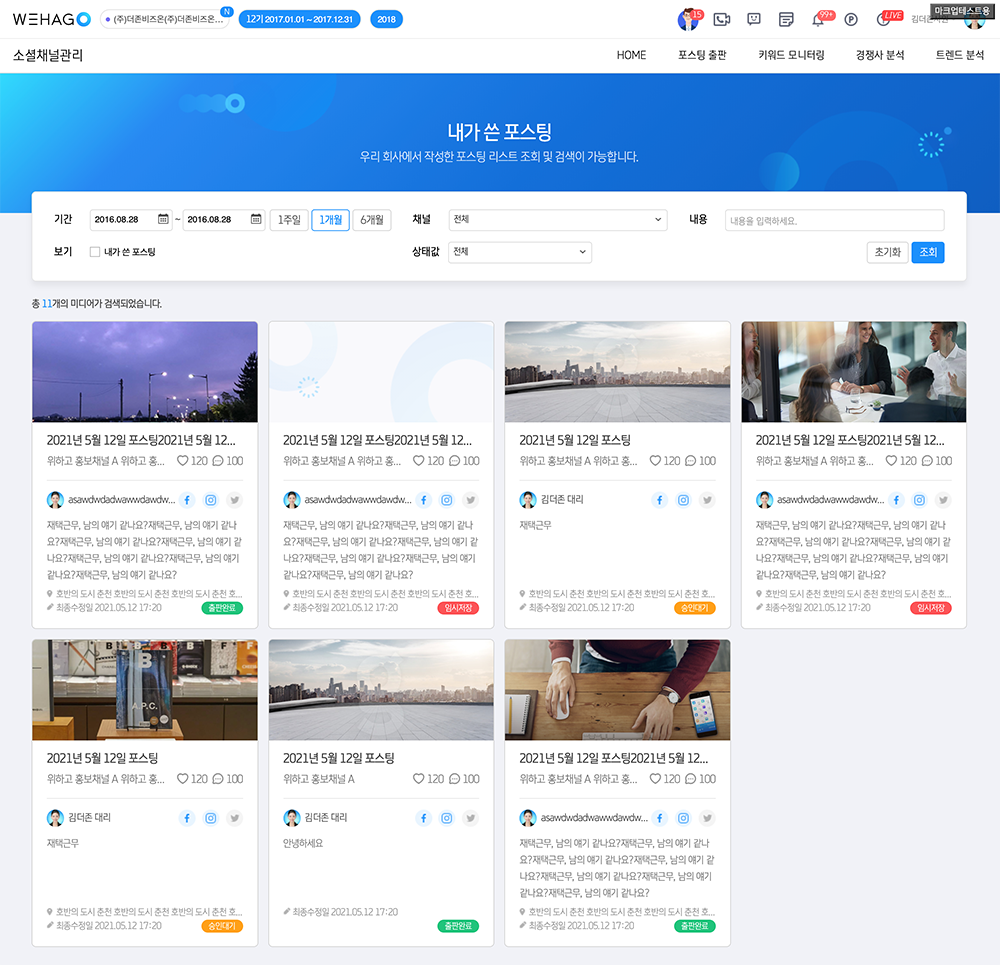Open the company selector dropdown in header
Screen dimensions: 1000x965
(x=165, y=19)
